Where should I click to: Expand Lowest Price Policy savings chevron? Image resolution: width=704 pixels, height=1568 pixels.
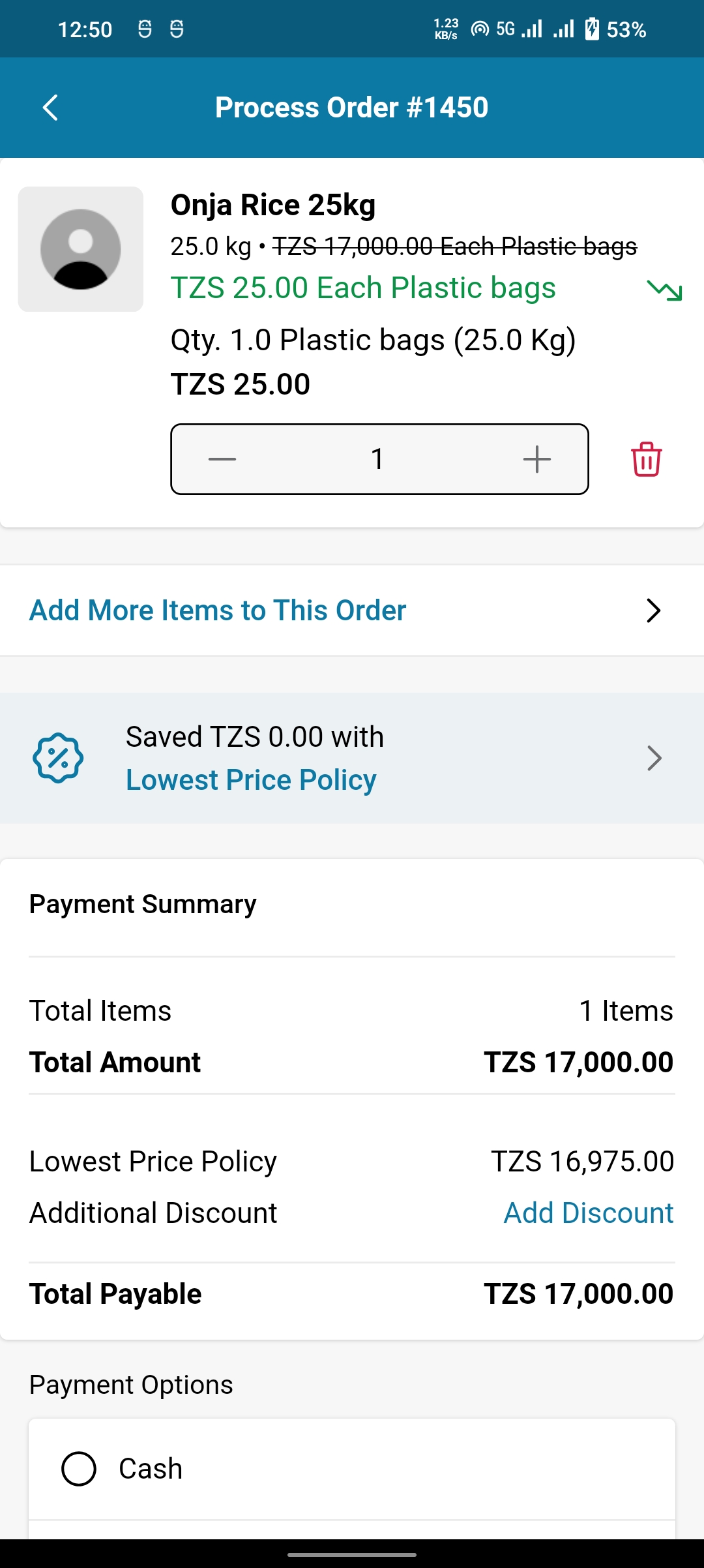coord(654,758)
